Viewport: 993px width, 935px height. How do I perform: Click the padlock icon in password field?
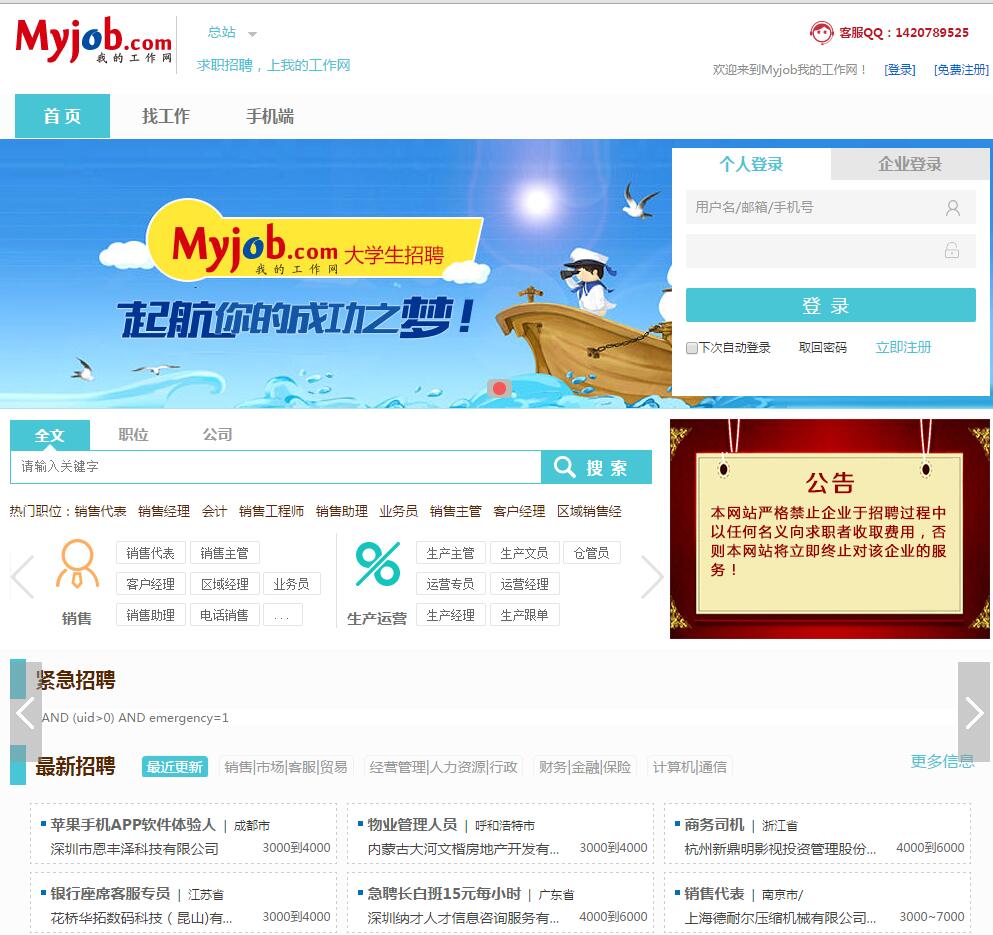coord(951,250)
